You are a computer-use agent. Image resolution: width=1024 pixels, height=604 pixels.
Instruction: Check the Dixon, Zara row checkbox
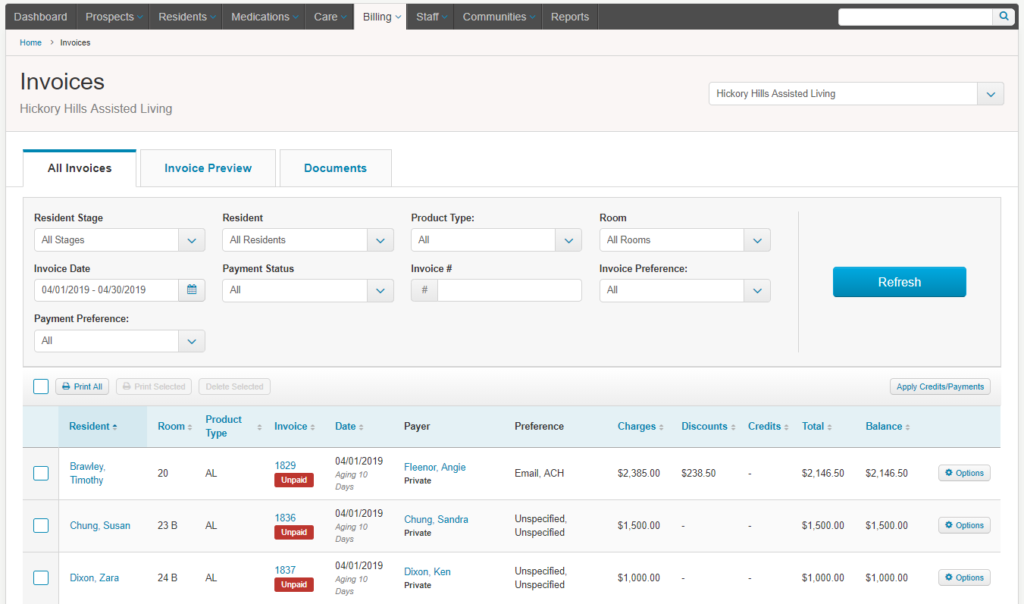click(41, 578)
